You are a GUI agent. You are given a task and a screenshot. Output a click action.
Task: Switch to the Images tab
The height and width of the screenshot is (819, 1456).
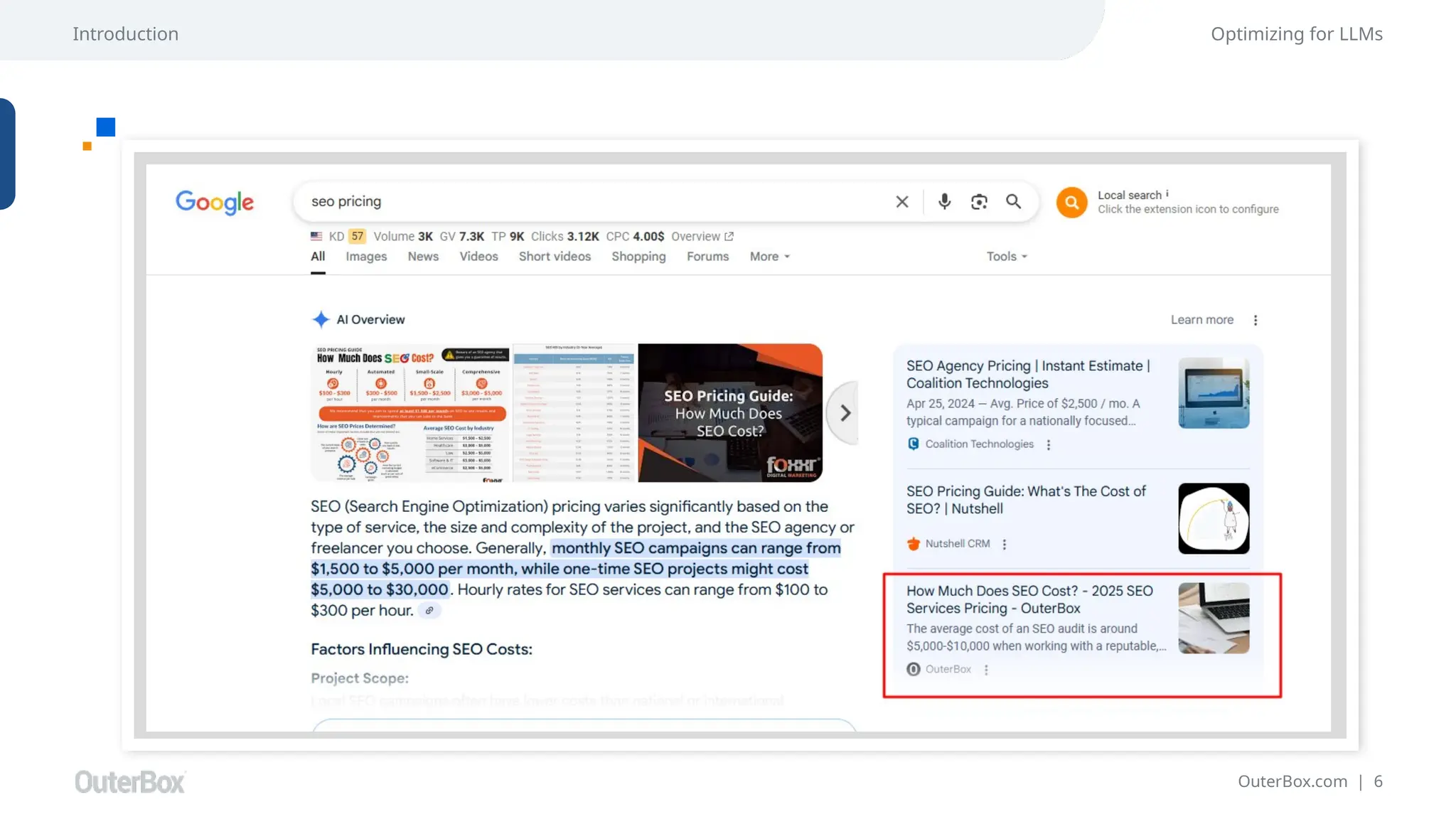click(x=366, y=257)
